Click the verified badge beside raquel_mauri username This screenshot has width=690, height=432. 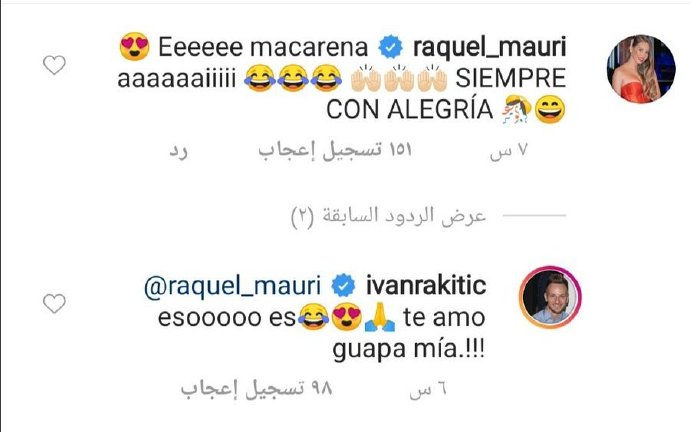click(390, 47)
